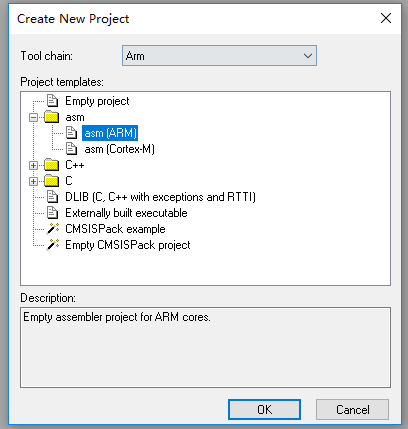408x429 pixels.
Task: Click the asm (ARM) document icon
Action: click(71, 133)
